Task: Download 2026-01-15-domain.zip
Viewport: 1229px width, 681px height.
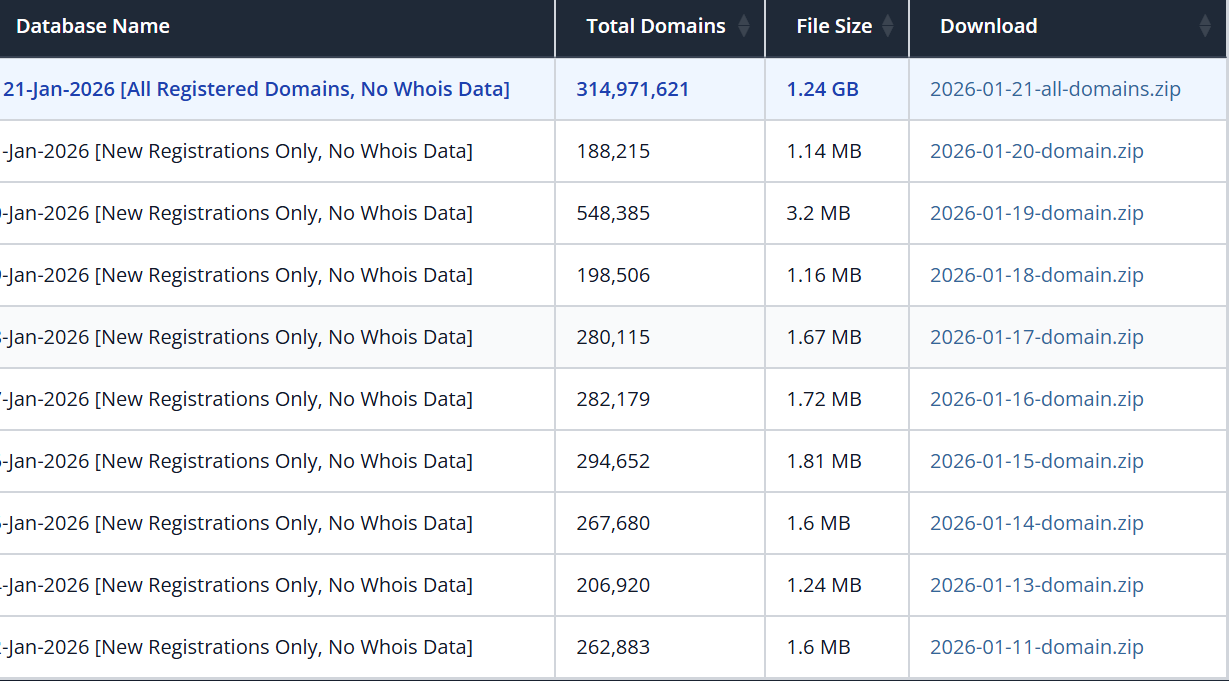Action: pos(1037,461)
